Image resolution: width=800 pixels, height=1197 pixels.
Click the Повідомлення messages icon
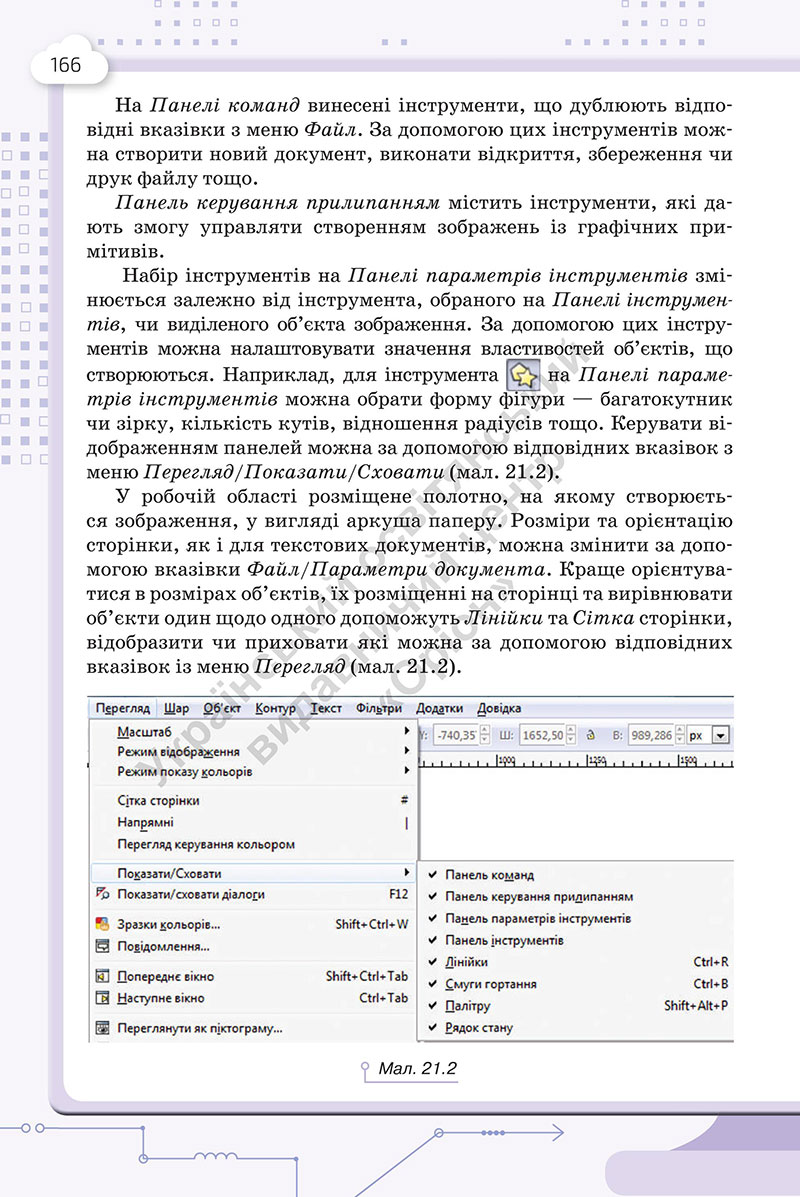pyautogui.click(x=102, y=947)
